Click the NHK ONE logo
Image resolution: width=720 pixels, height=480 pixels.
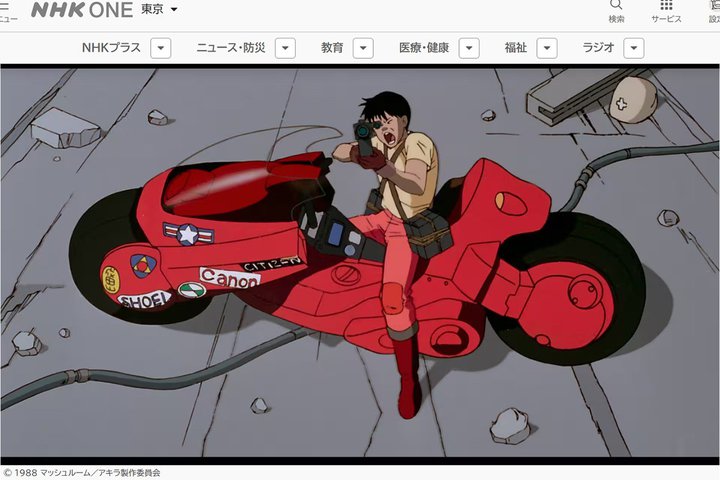[x=82, y=10]
